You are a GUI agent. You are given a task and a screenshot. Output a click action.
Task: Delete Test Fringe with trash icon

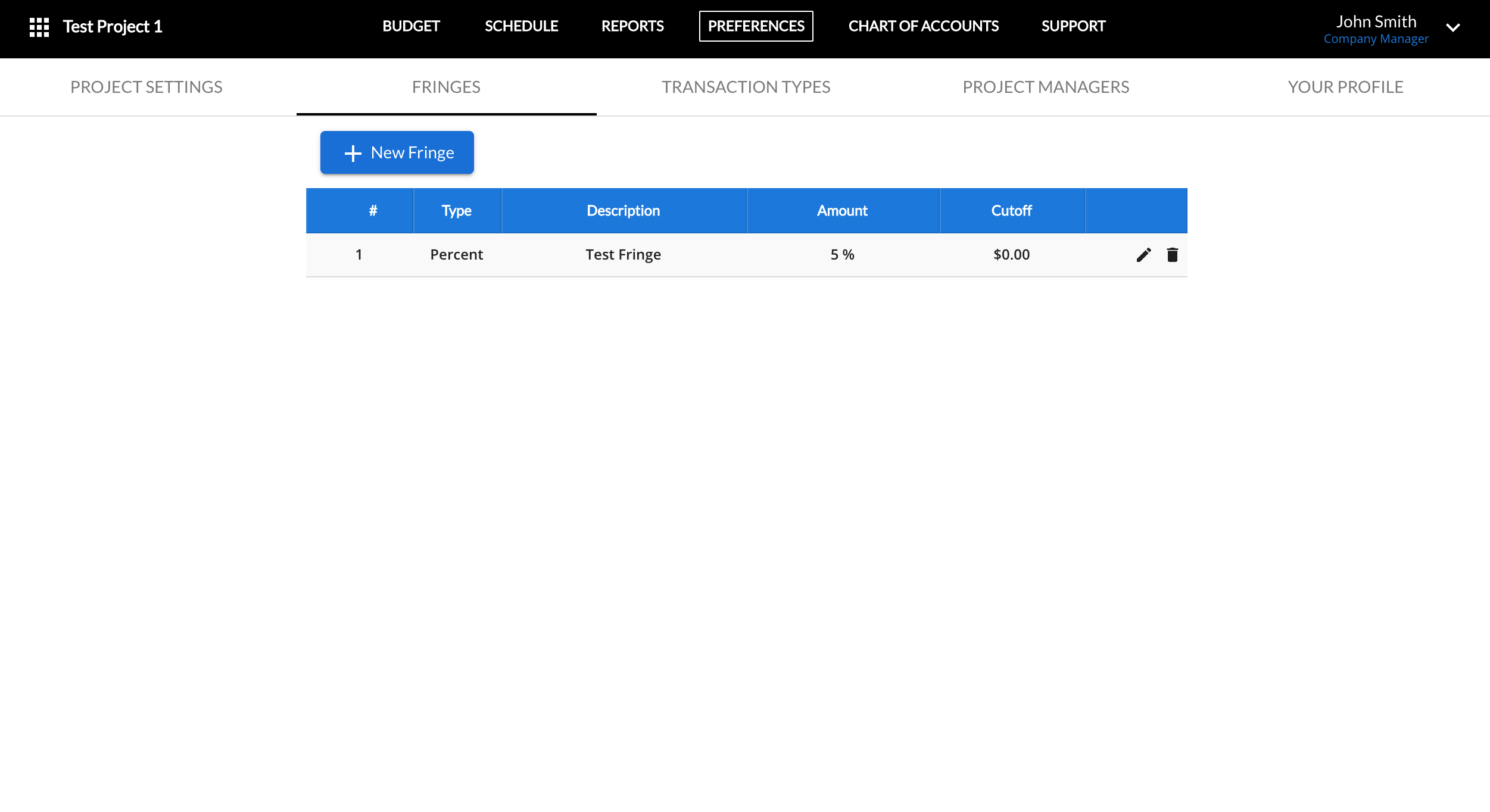pyautogui.click(x=1172, y=255)
